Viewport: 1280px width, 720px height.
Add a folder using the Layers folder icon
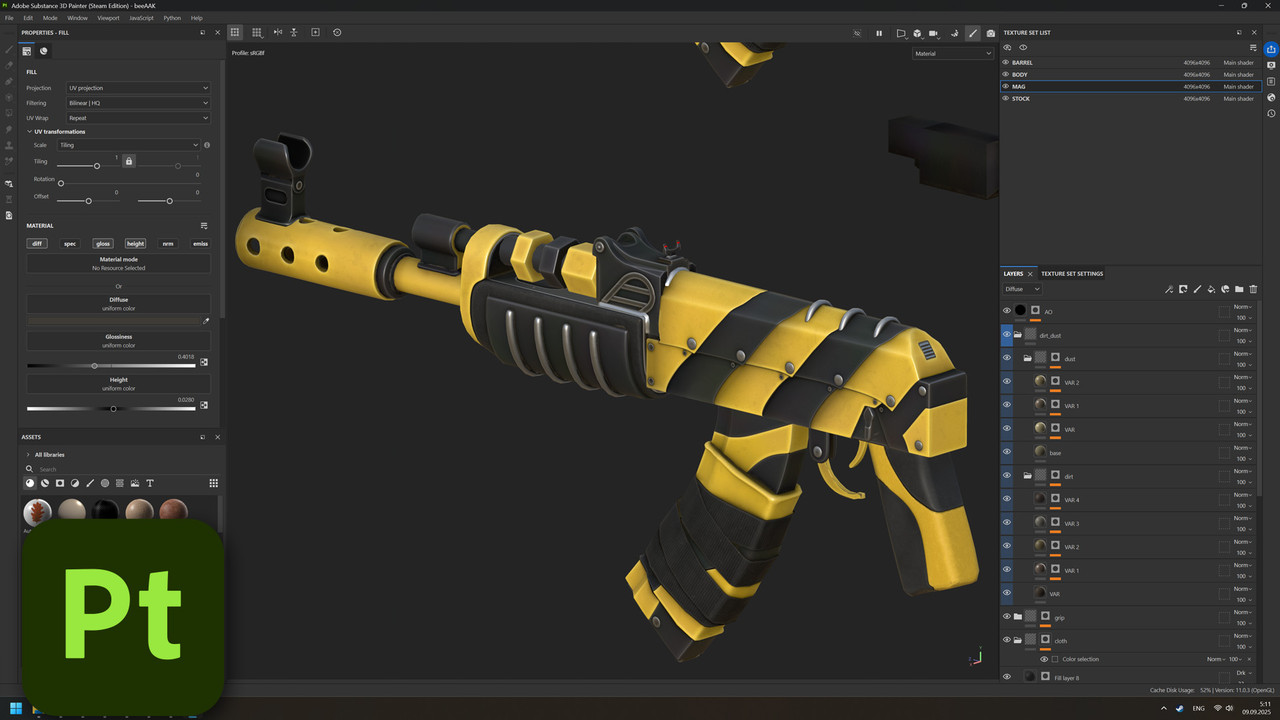[1239, 289]
